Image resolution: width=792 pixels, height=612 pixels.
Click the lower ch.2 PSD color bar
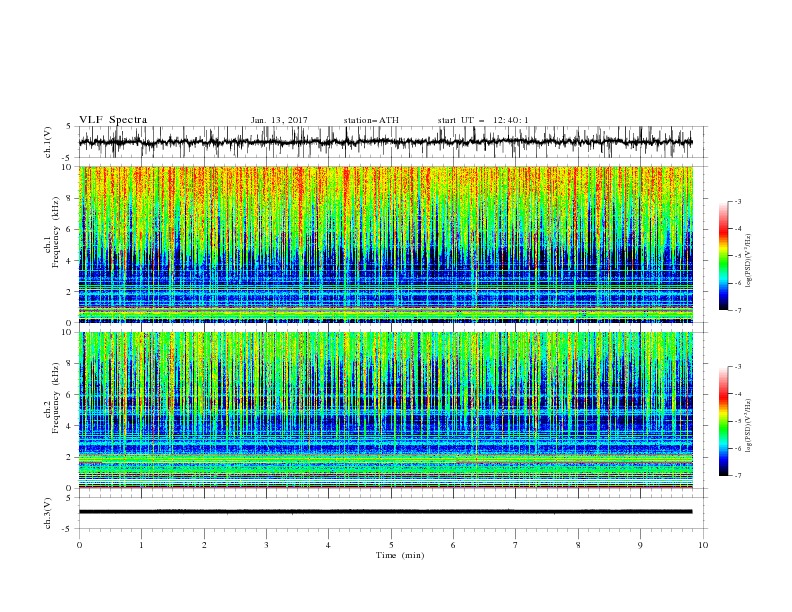pos(723,421)
